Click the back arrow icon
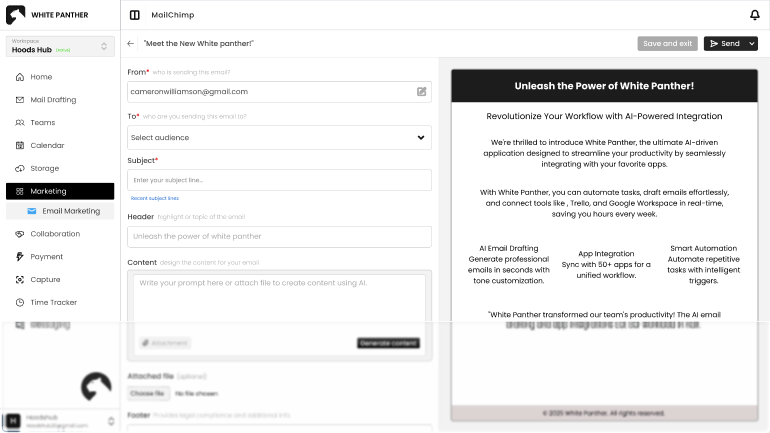770x433 pixels. click(x=131, y=44)
